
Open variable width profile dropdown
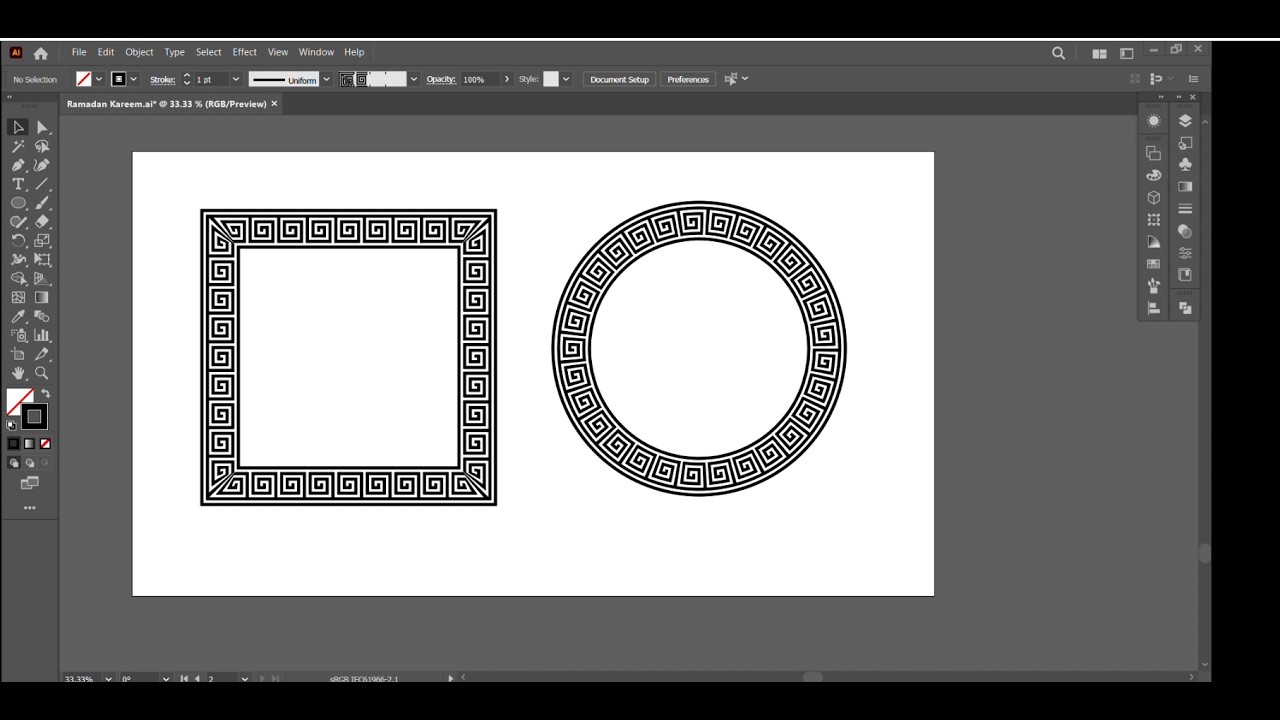(x=326, y=79)
